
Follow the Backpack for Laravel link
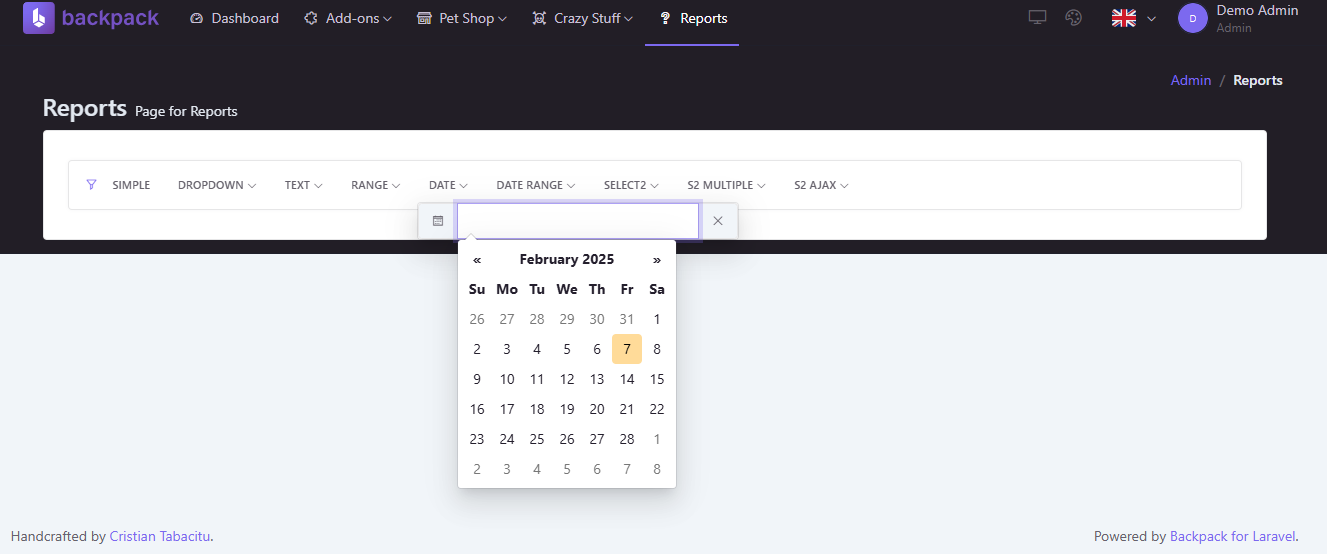1232,536
